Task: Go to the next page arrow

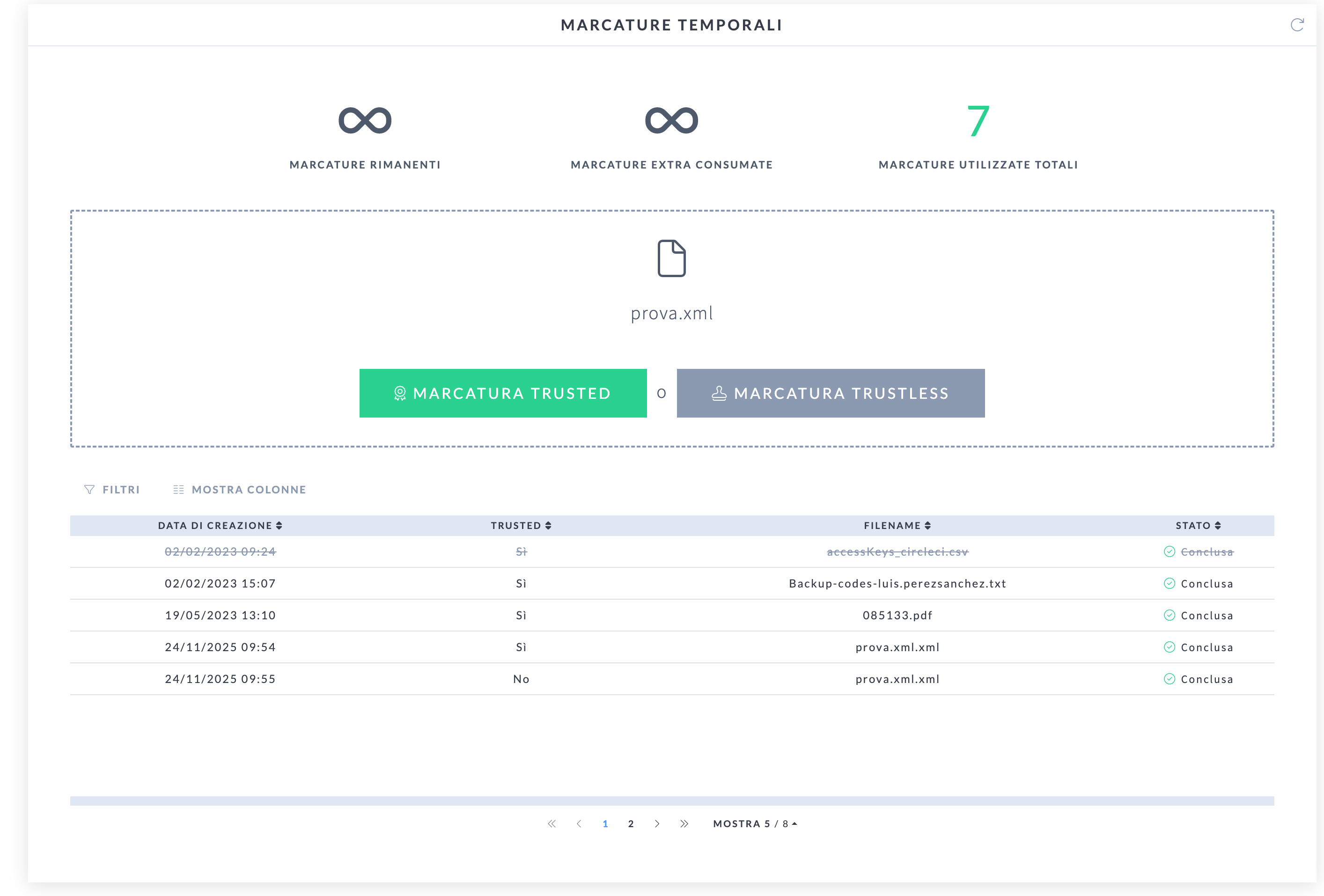Action: pyautogui.click(x=657, y=823)
